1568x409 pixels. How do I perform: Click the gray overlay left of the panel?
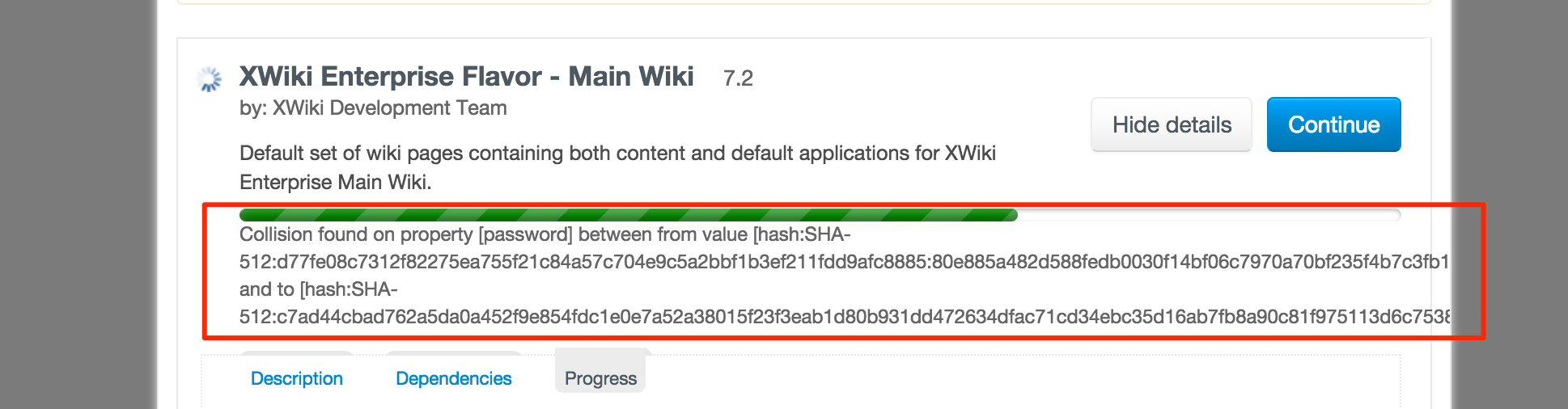pyautogui.click(x=77, y=202)
